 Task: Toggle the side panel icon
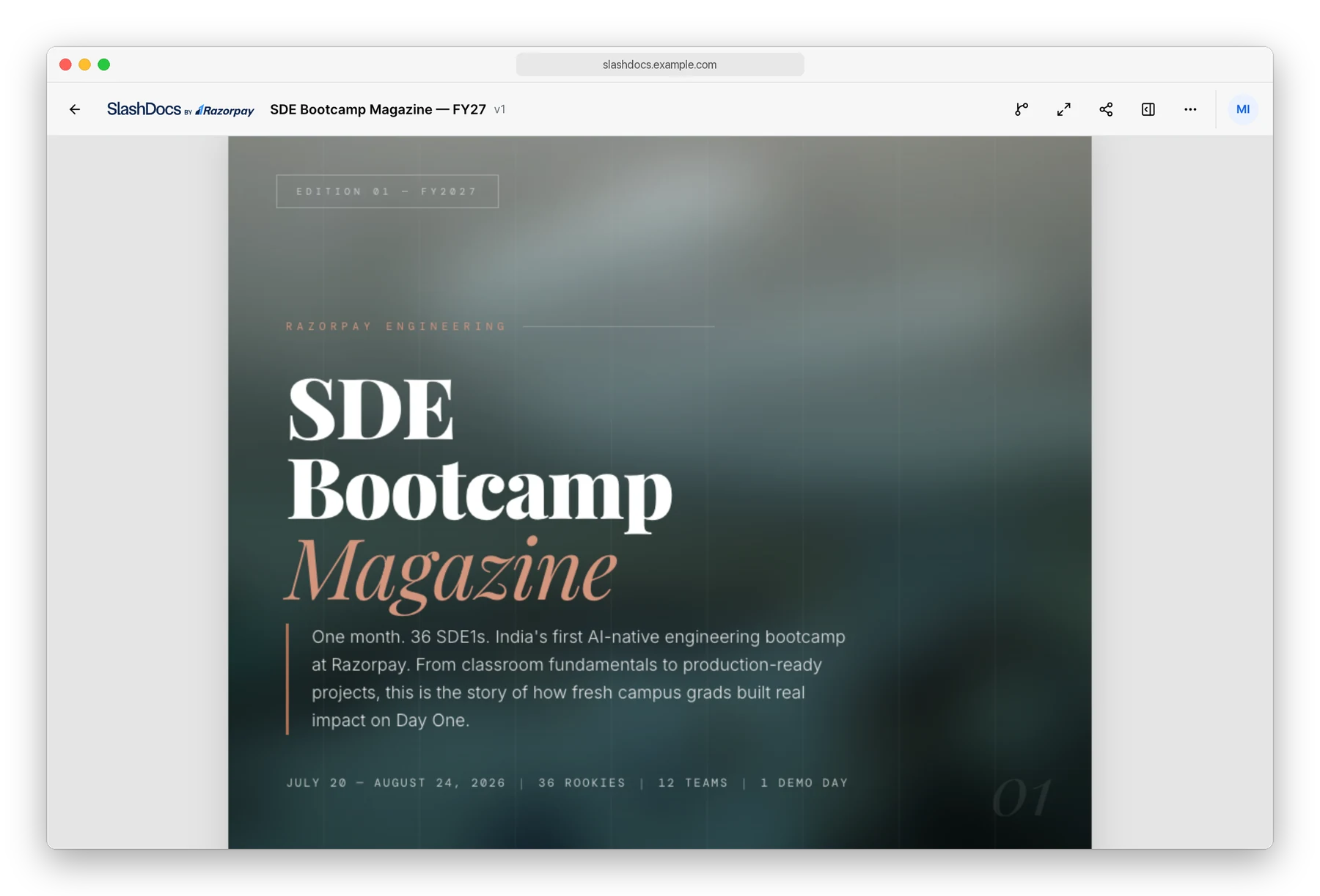[x=1148, y=109]
